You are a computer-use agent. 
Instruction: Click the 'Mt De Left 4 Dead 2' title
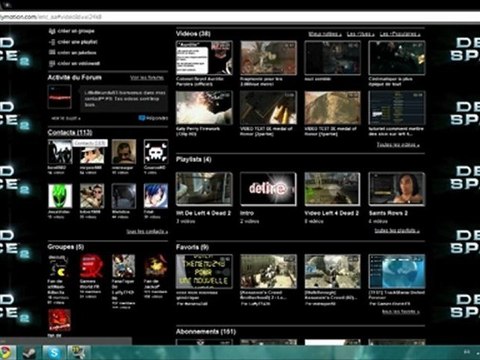[203, 213]
